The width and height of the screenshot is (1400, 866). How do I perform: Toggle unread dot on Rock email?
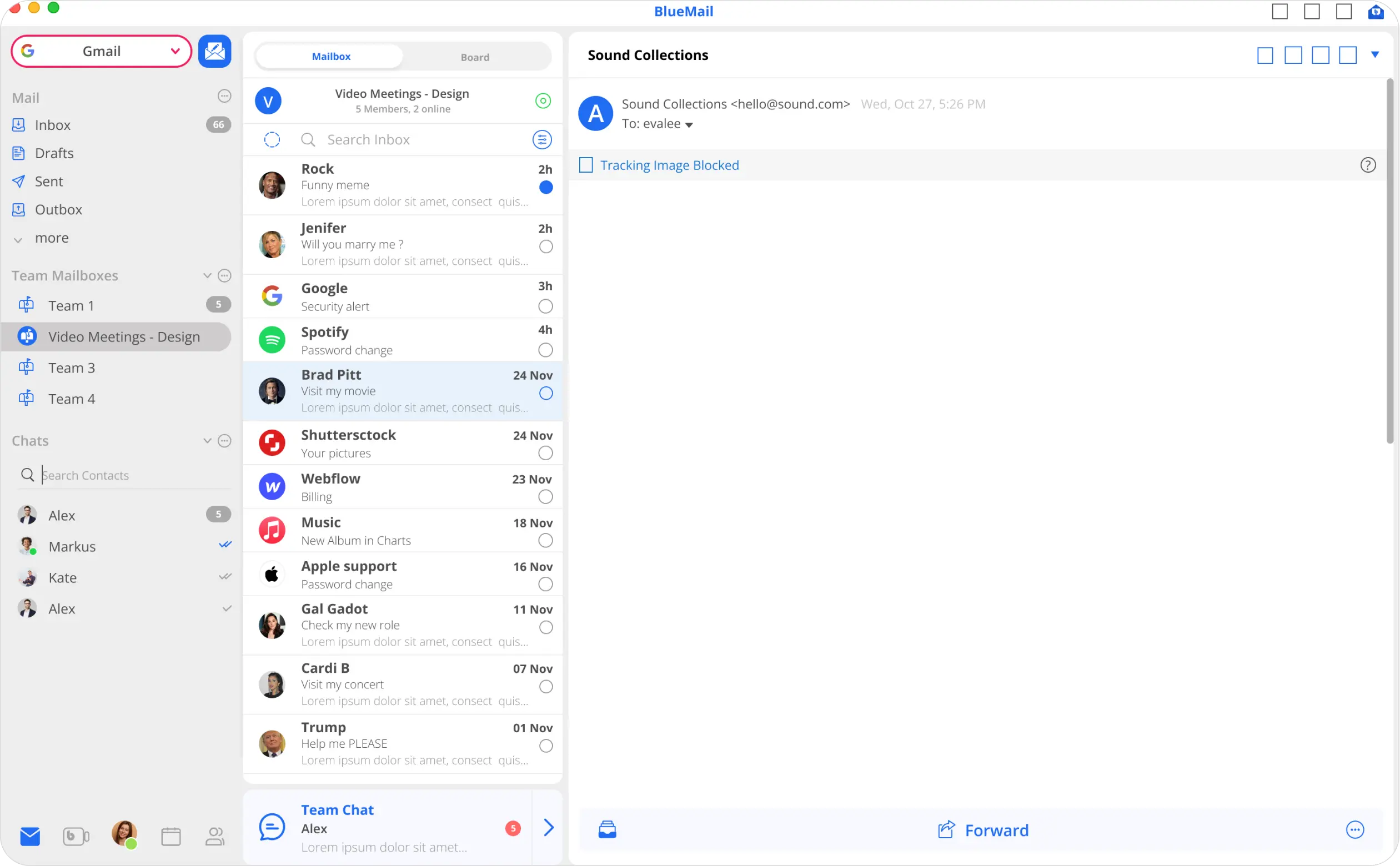pos(546,187)
